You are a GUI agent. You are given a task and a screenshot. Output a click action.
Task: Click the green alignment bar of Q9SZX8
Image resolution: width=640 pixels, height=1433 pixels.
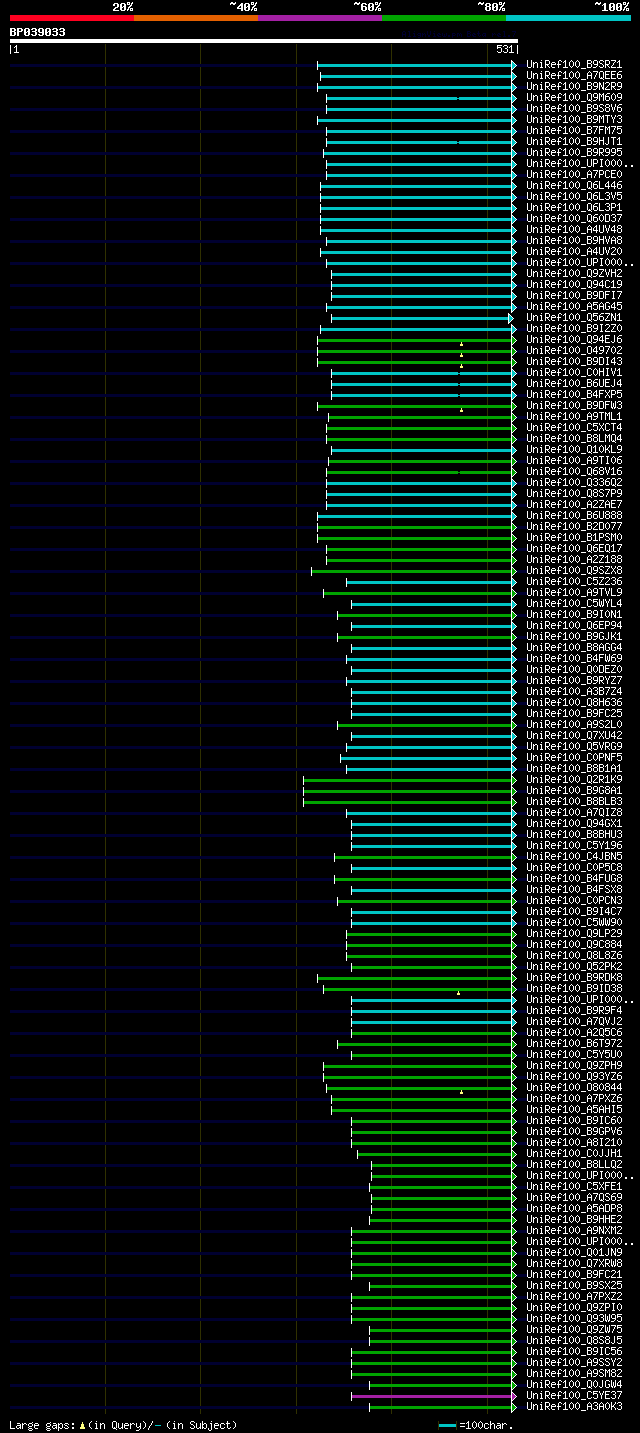pos(413,571)
